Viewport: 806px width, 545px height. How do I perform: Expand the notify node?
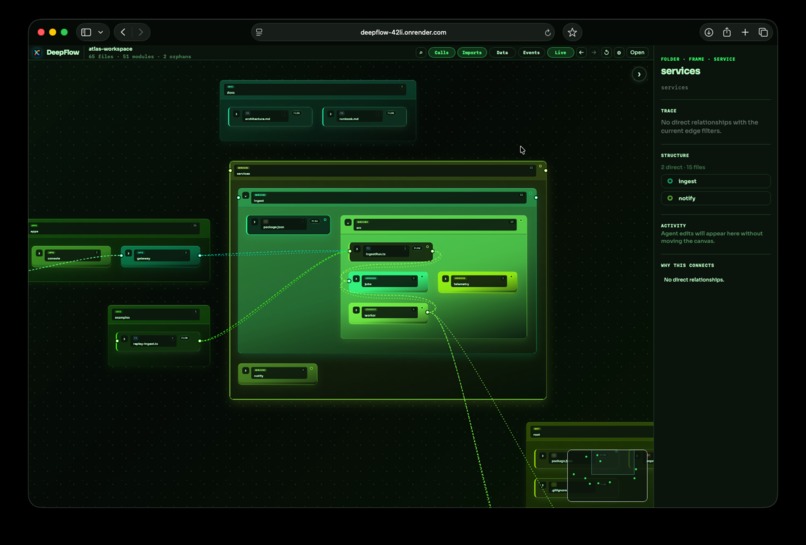pos(246,371)
